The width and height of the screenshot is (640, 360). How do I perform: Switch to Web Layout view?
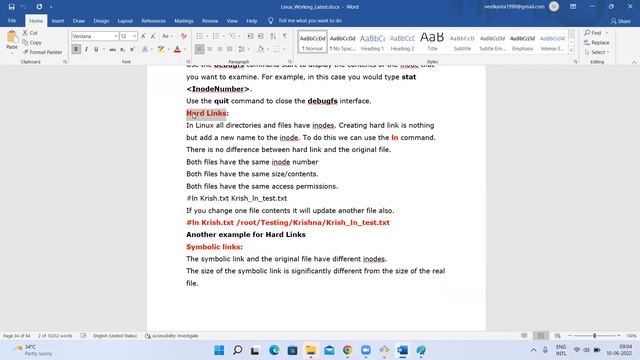(558, 336)
